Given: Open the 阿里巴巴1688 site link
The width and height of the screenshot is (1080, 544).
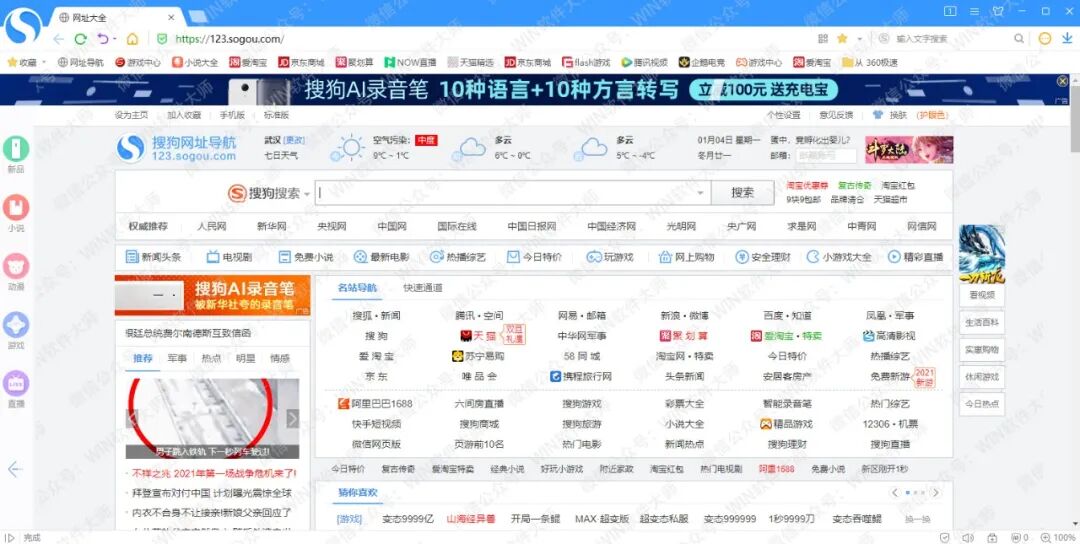Looking at the screenshot, I should coord(375,404).
